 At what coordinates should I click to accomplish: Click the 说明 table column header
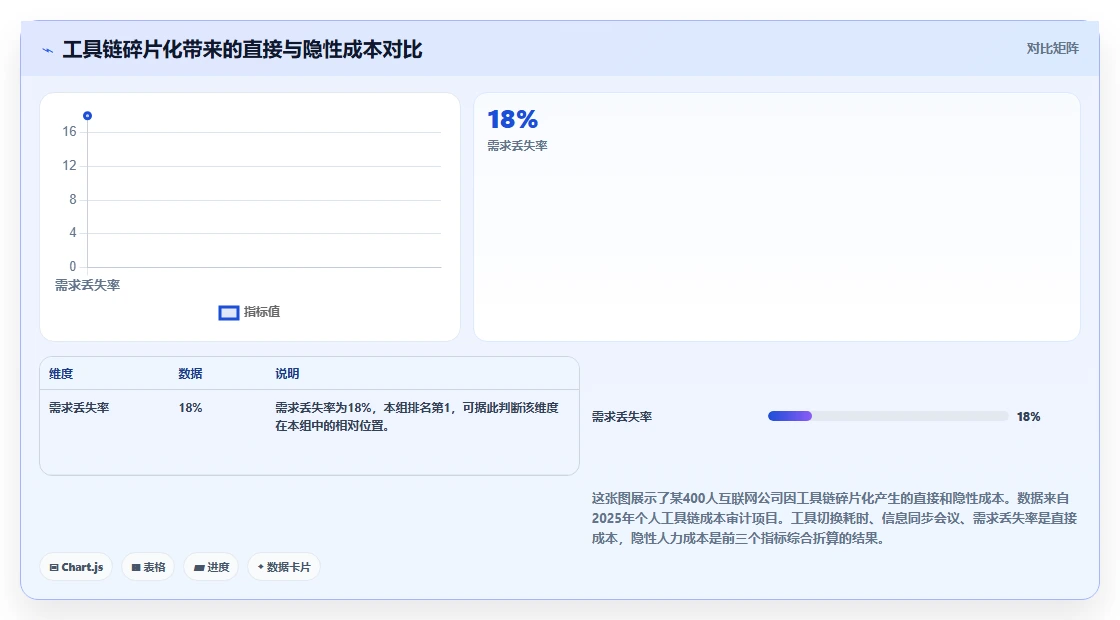tap(287, 374)
